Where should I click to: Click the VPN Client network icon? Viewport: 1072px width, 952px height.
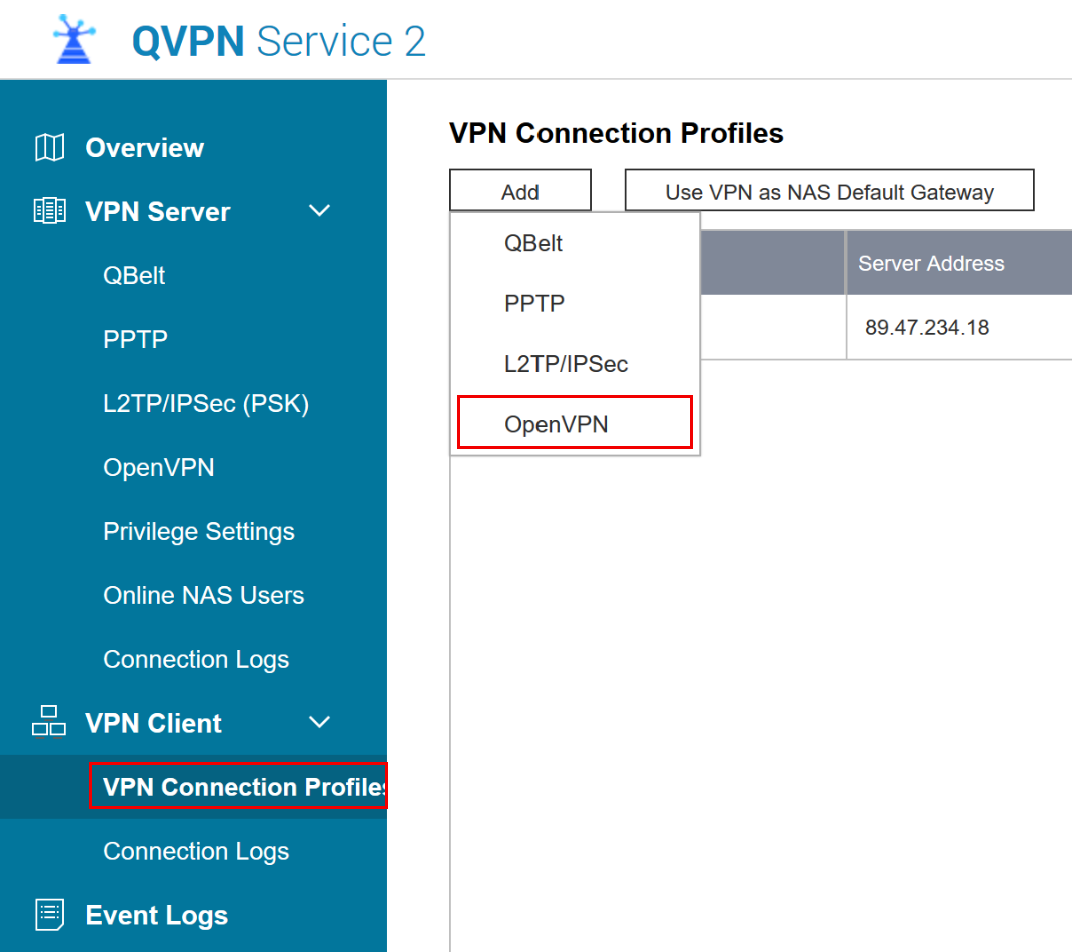point(49,722)
